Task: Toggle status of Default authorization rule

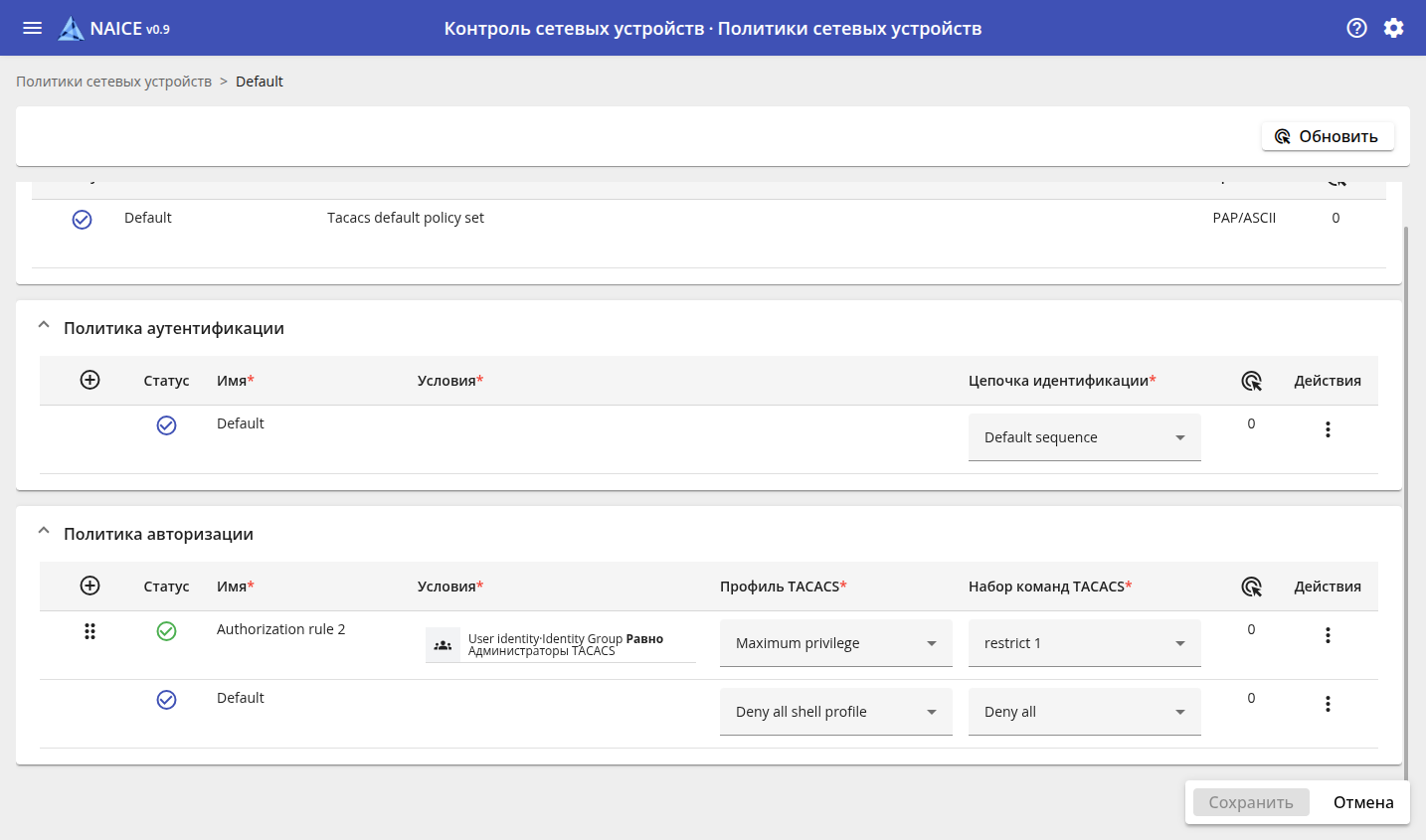Action: click(x=166, y=700)
